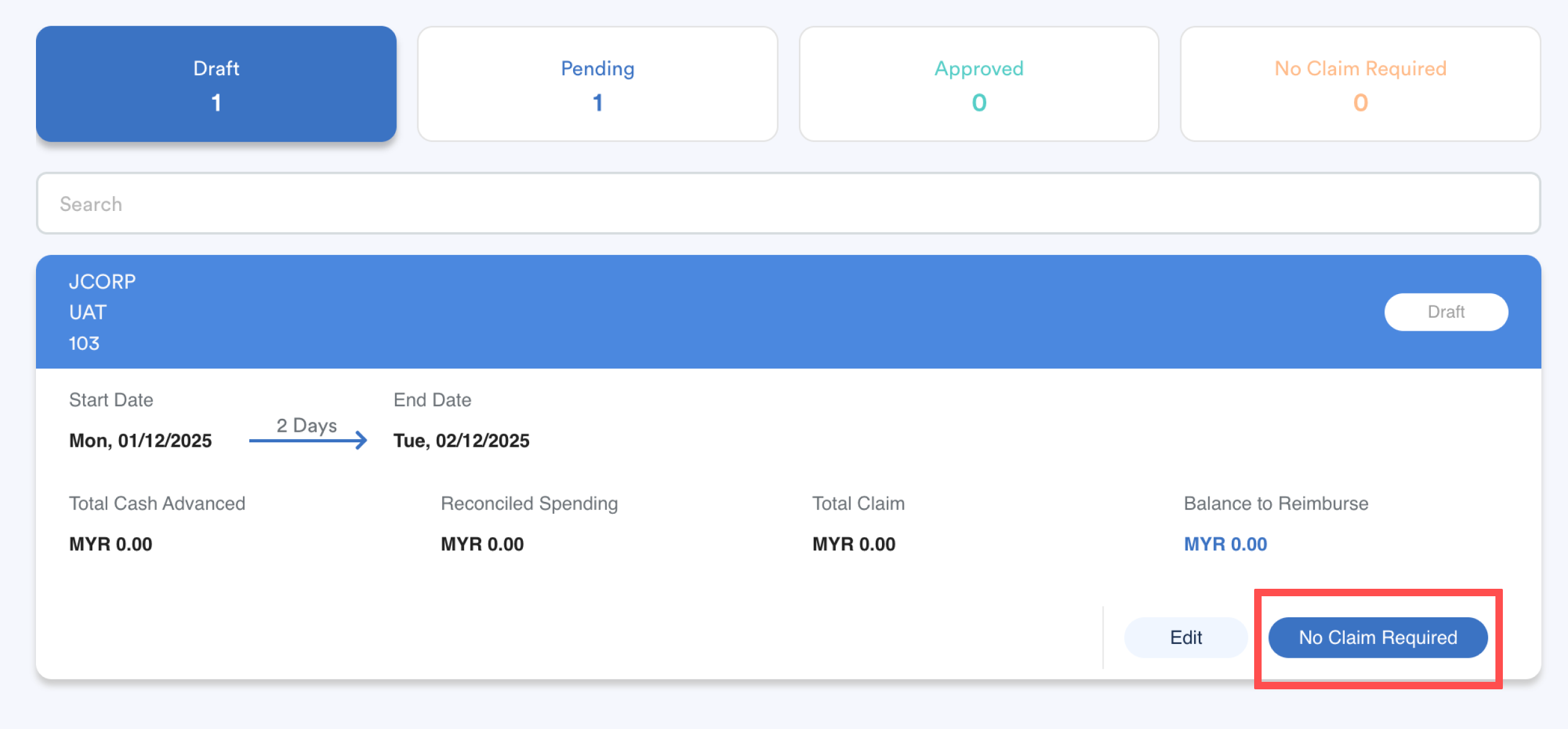The width and height of the screenshot is (1568, 729).
Task: Switch to the Pending tab
Action: click(597, 84)
